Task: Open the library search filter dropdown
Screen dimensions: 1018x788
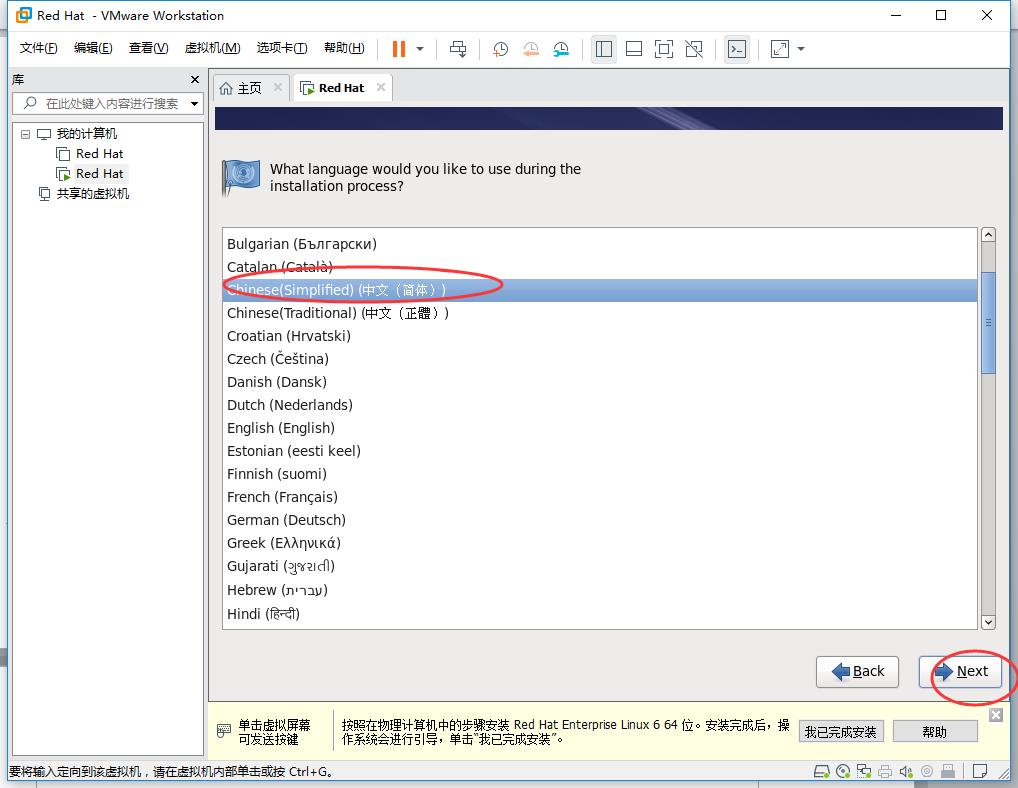Action: (x=194, y=103)
